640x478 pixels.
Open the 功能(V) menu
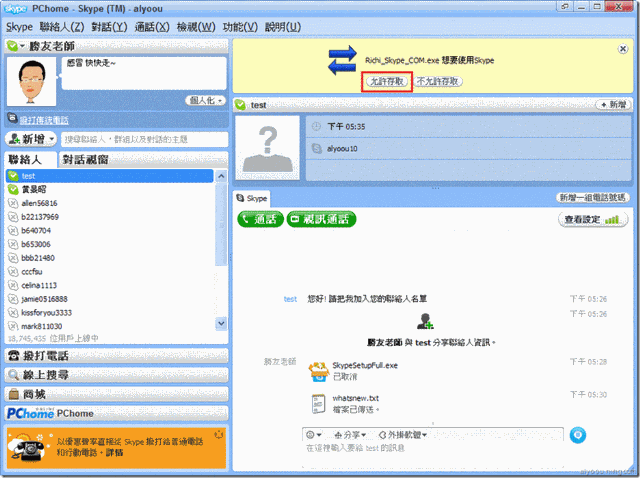(240, 27)
